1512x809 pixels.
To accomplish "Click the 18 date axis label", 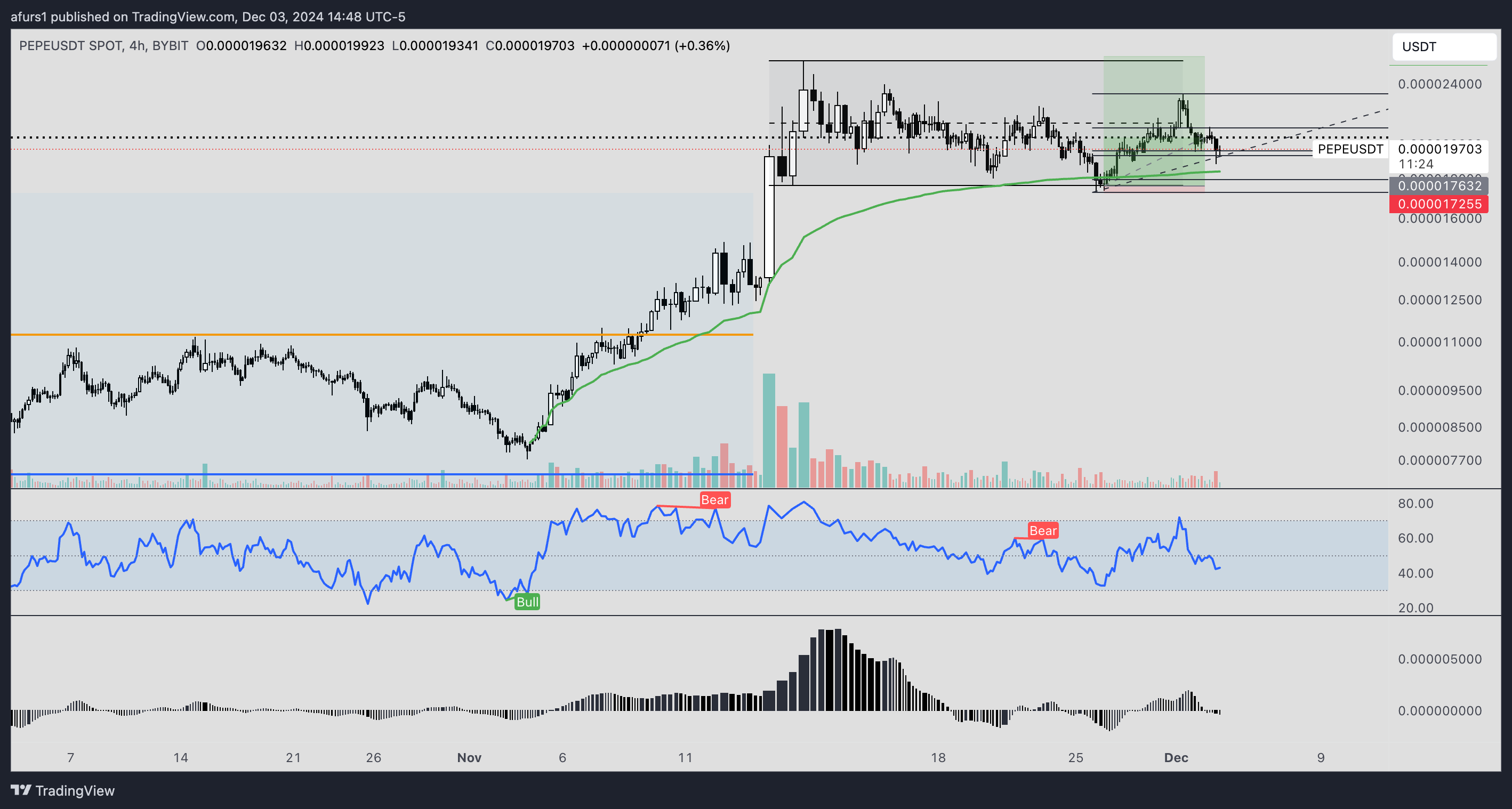I will [x=938, y=757].
